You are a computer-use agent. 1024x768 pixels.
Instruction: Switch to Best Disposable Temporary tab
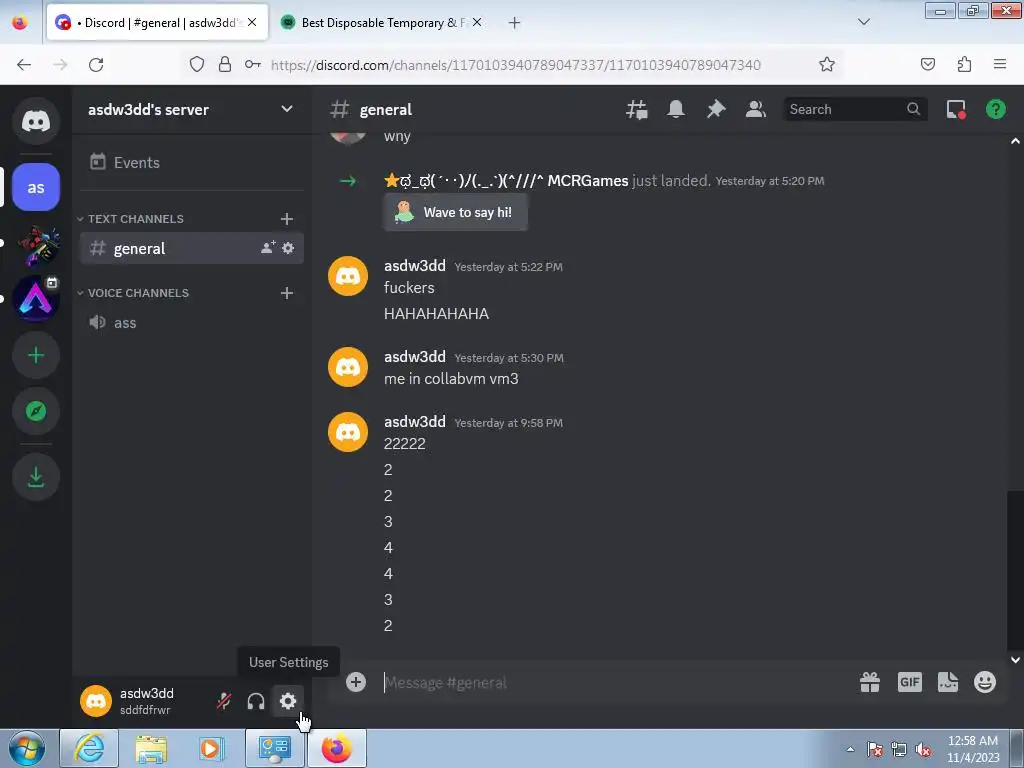tap(381, 23)
